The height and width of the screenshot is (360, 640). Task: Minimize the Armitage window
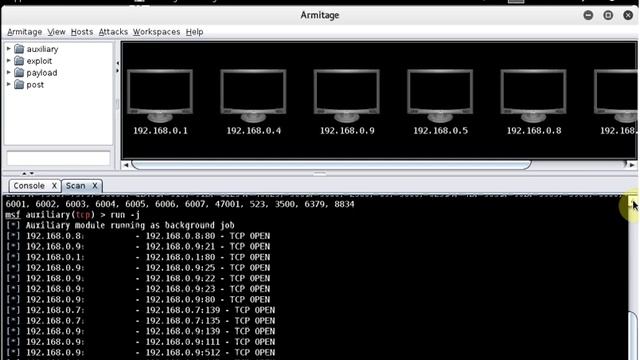(x=588, y=15)
